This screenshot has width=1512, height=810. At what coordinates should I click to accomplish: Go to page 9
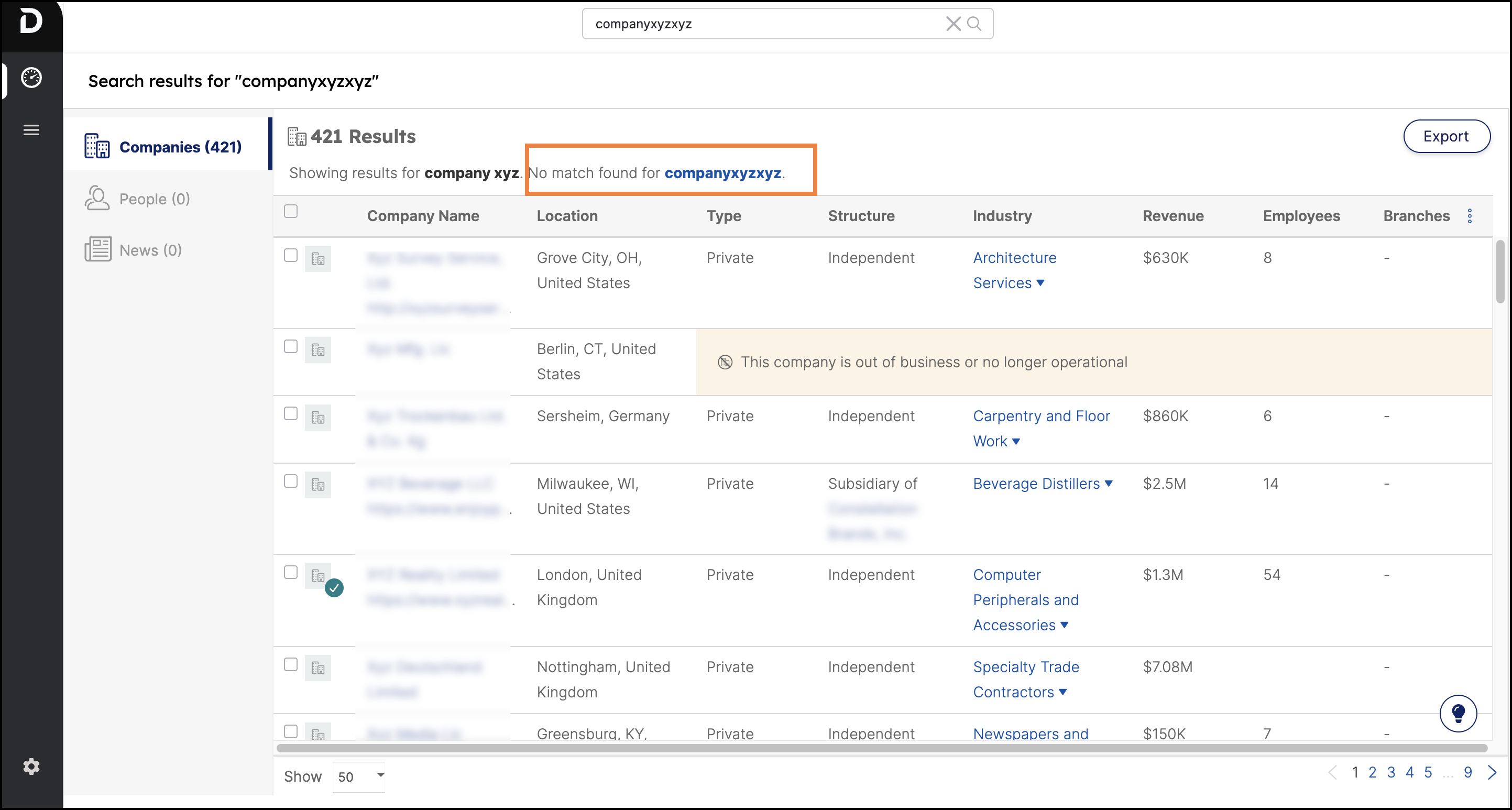[1467, 772]
